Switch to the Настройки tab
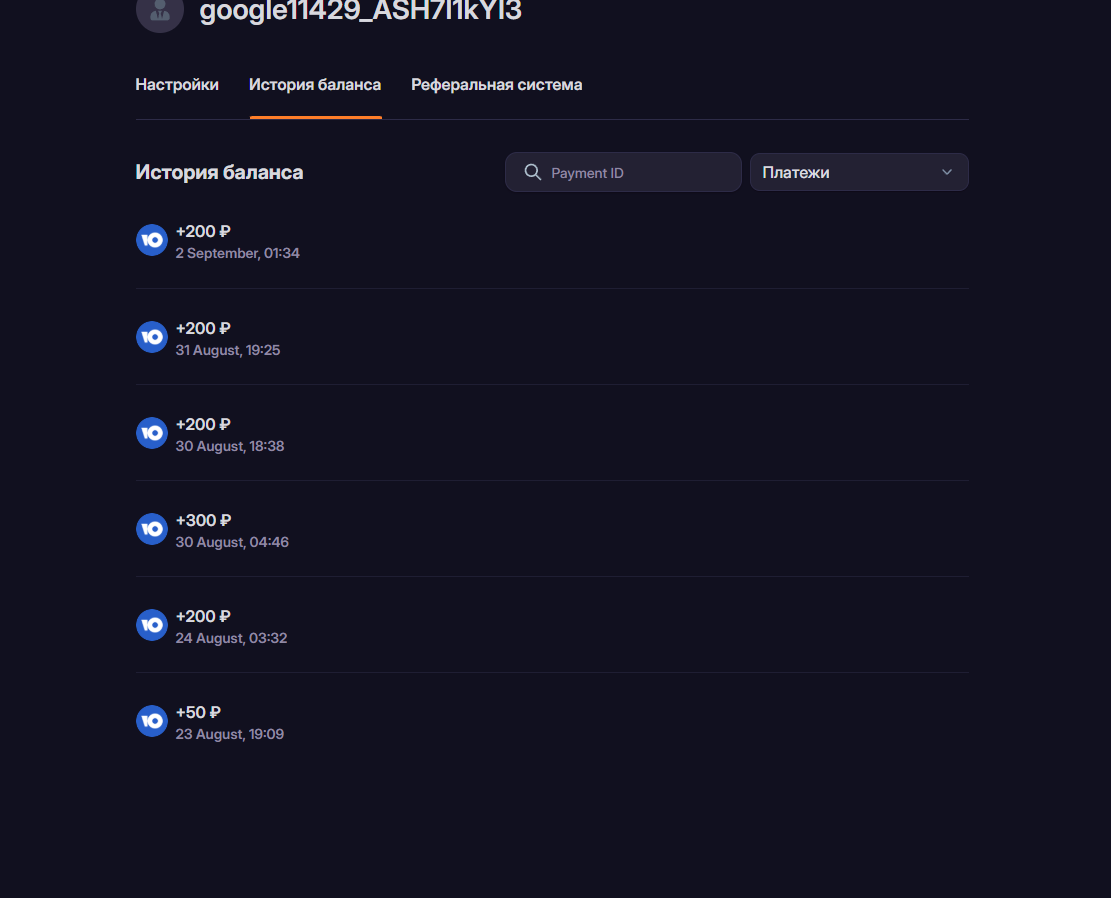Viewport: 1111px width, 898px height. [x=177, y=85]
